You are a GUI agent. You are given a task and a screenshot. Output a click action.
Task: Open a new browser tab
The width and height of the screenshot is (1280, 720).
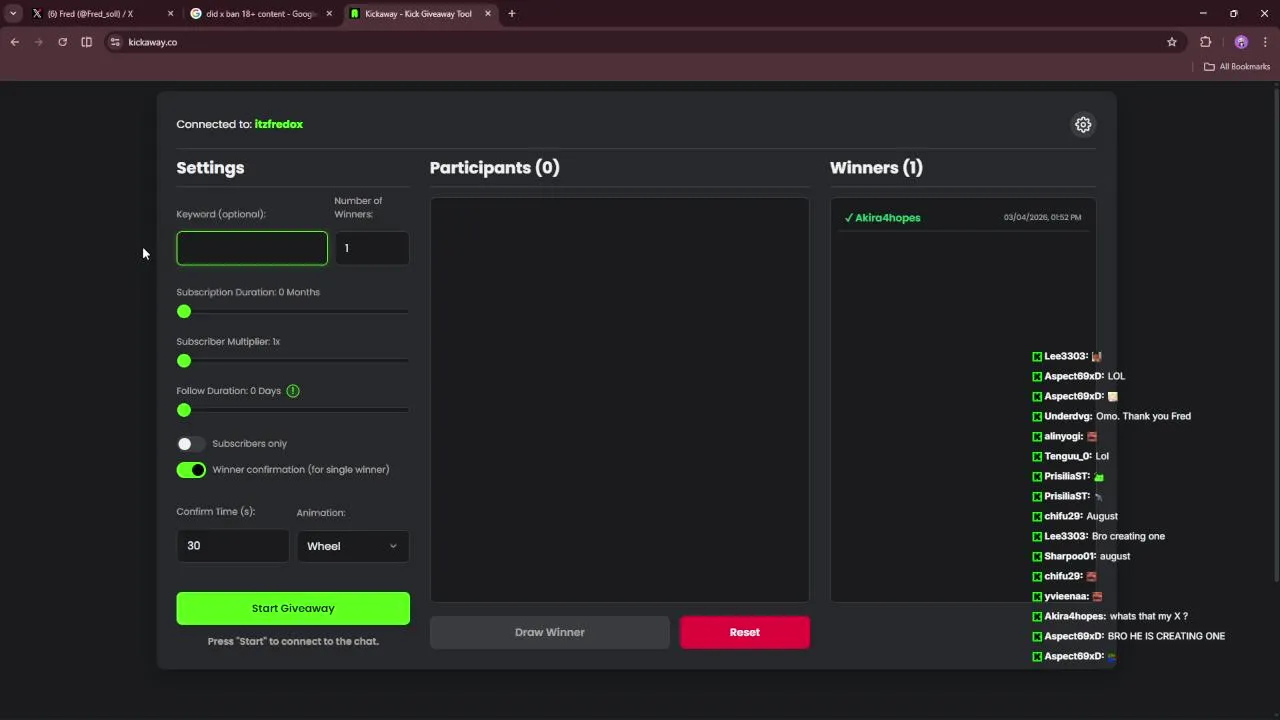point(511,14)
